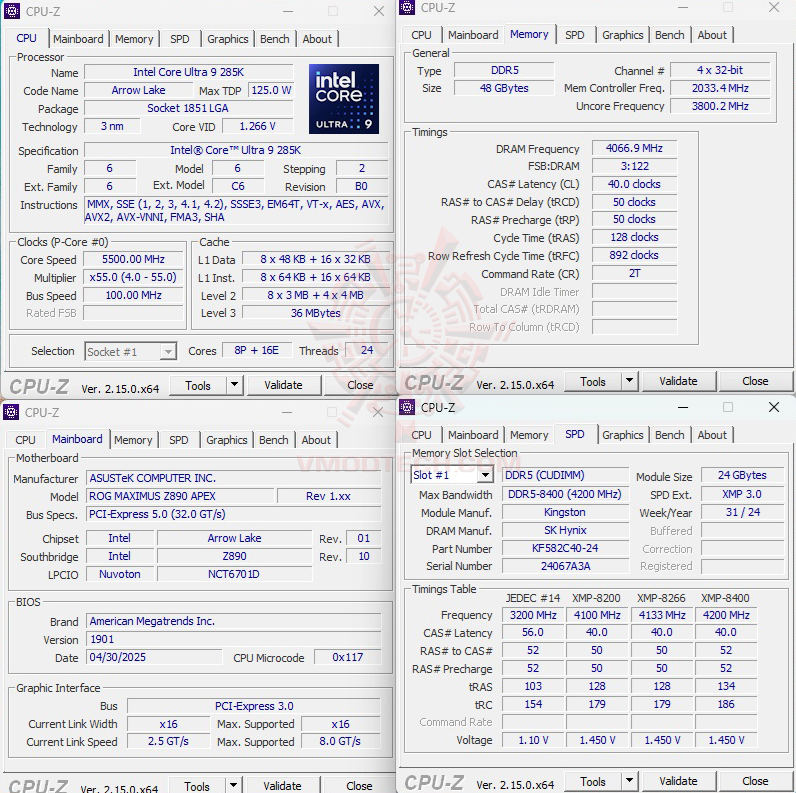Screen dimensions: 796x793
Task: Open the Tools dropdown arrow in Memory window
Action: (629, 381)
